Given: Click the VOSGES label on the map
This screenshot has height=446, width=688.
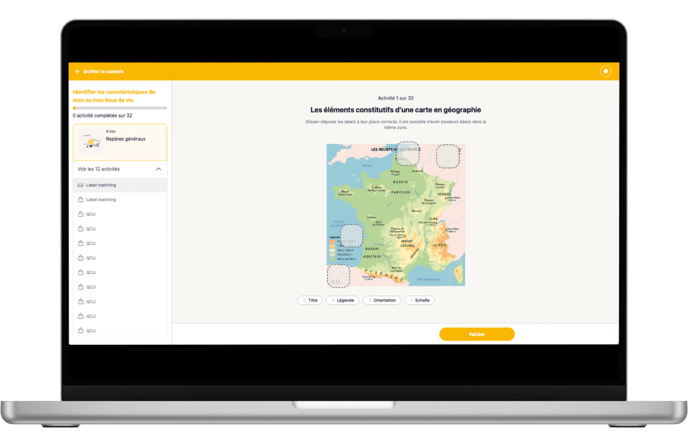Looking at the screenshot, I should pos(444,194).
